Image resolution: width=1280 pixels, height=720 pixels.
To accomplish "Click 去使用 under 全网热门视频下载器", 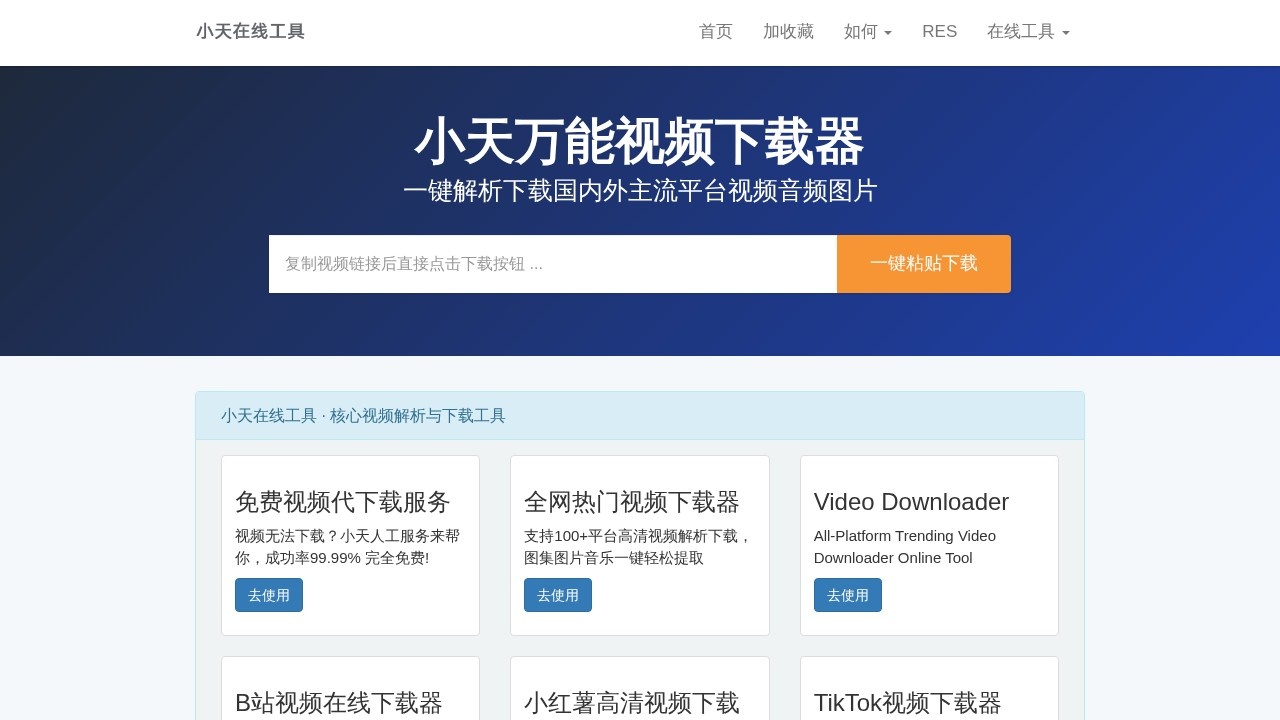I will coord(557,595).
